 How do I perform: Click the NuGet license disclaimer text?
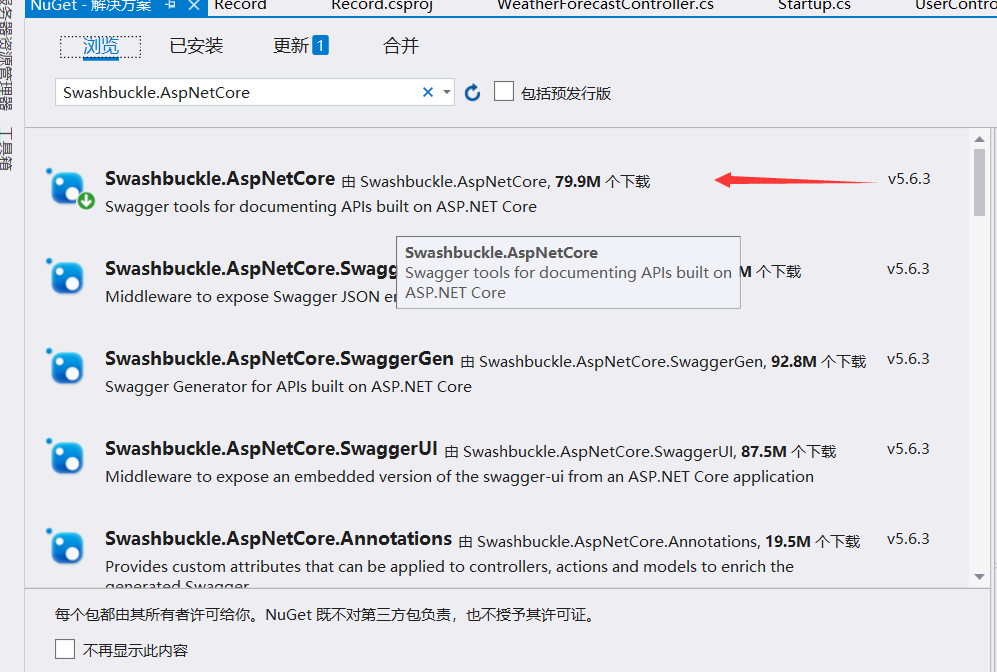pyautogui.click(x=324, y=615)
